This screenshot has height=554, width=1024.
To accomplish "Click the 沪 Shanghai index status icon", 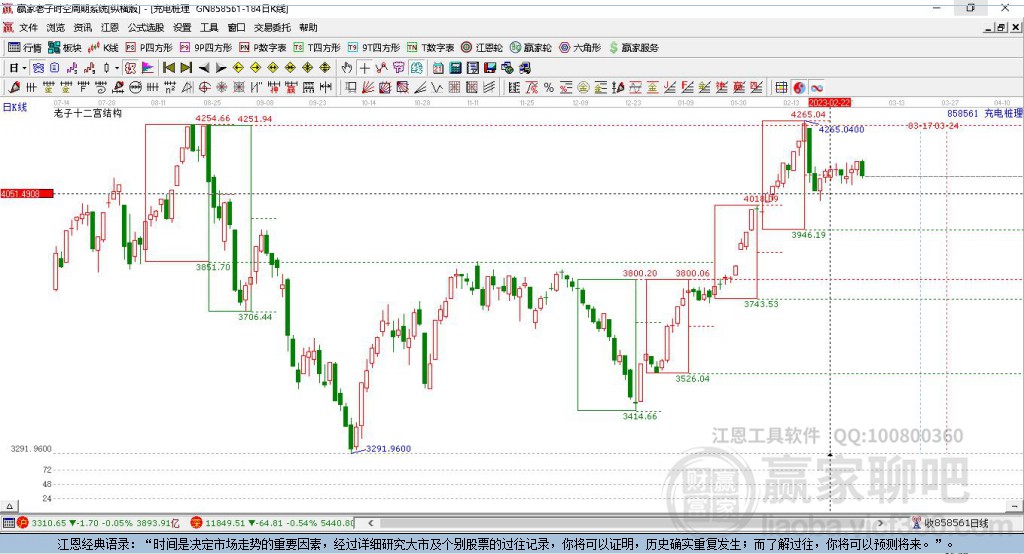I will tap(23, 523).
